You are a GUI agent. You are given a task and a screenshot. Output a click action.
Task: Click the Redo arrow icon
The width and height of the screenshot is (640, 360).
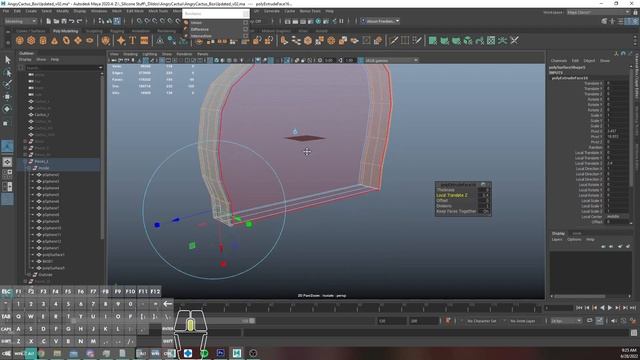(79, 21)
